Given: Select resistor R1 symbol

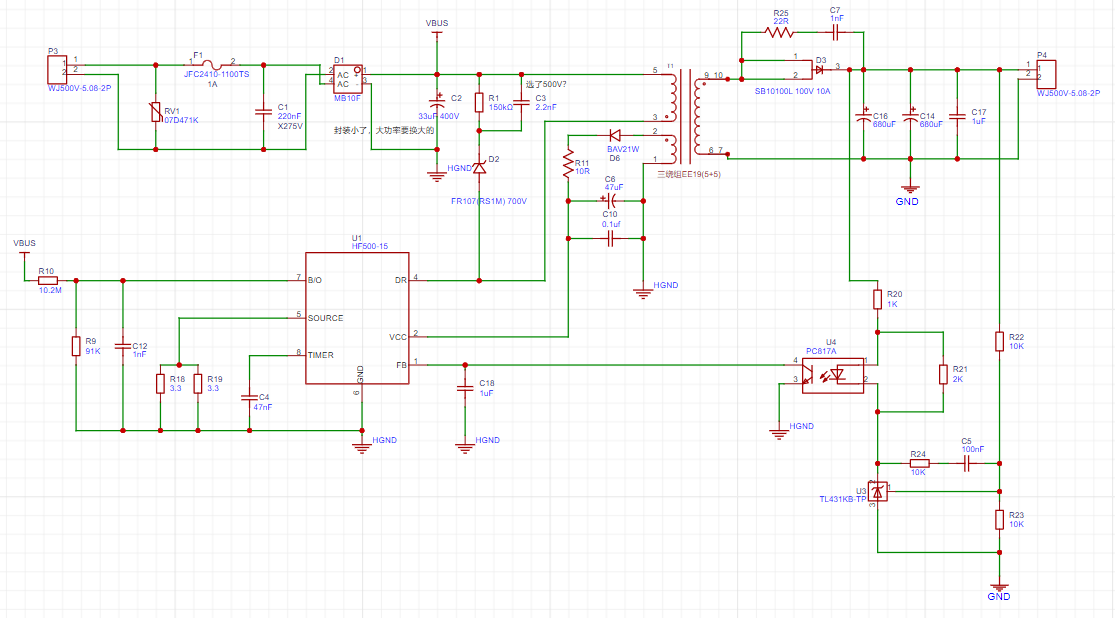Looking at the screenshot, I should (479, 102).
